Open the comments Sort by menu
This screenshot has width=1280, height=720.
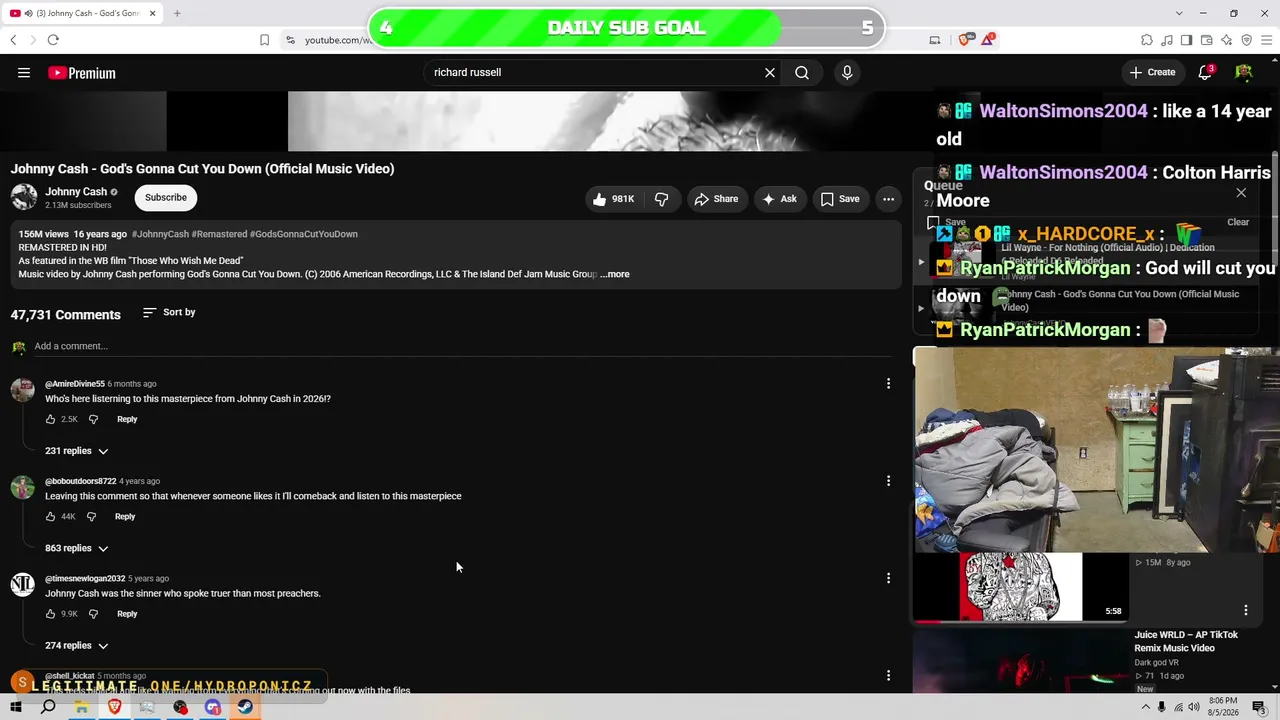[169, 313]
